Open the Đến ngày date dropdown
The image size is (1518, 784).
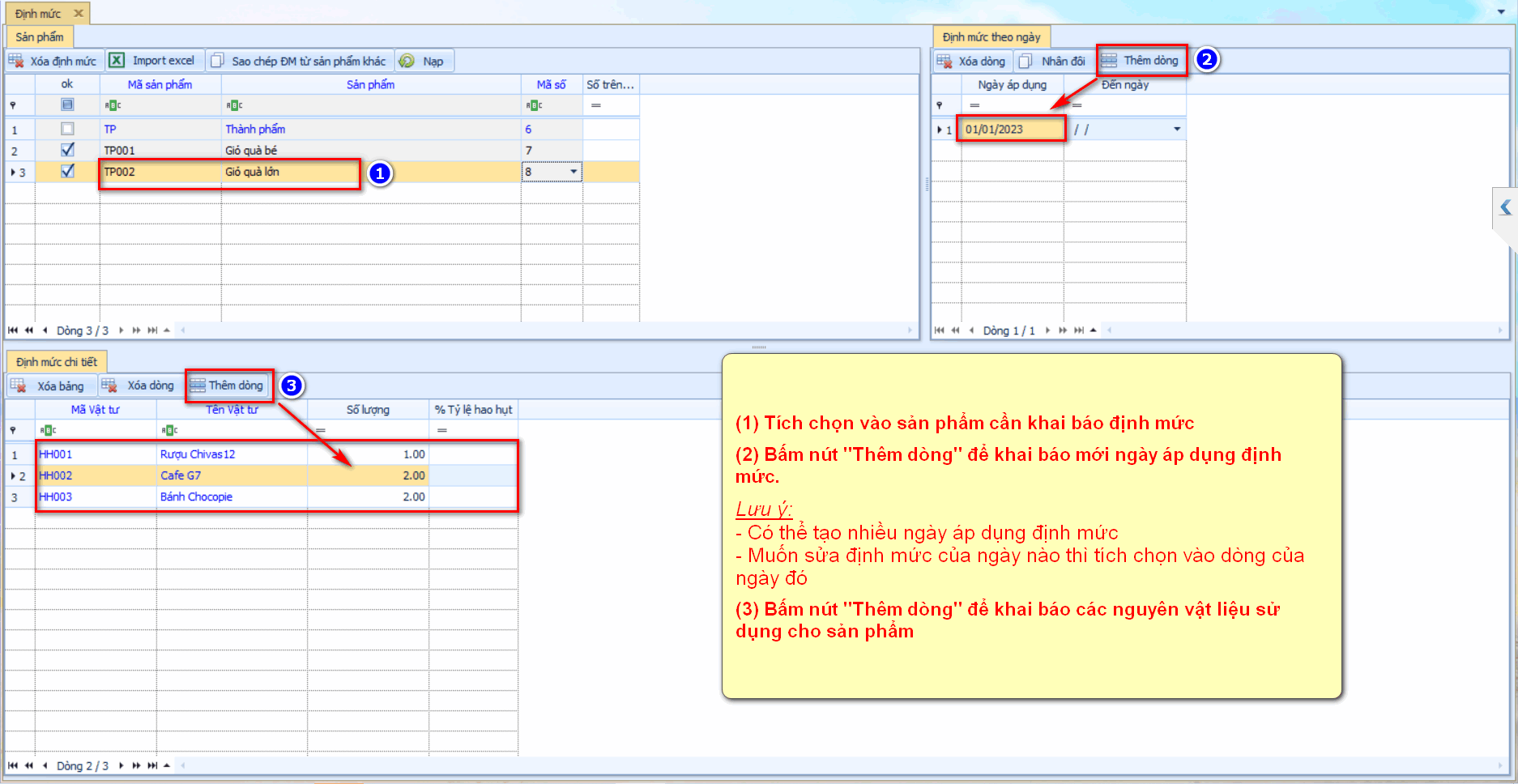click(1176, 130)
